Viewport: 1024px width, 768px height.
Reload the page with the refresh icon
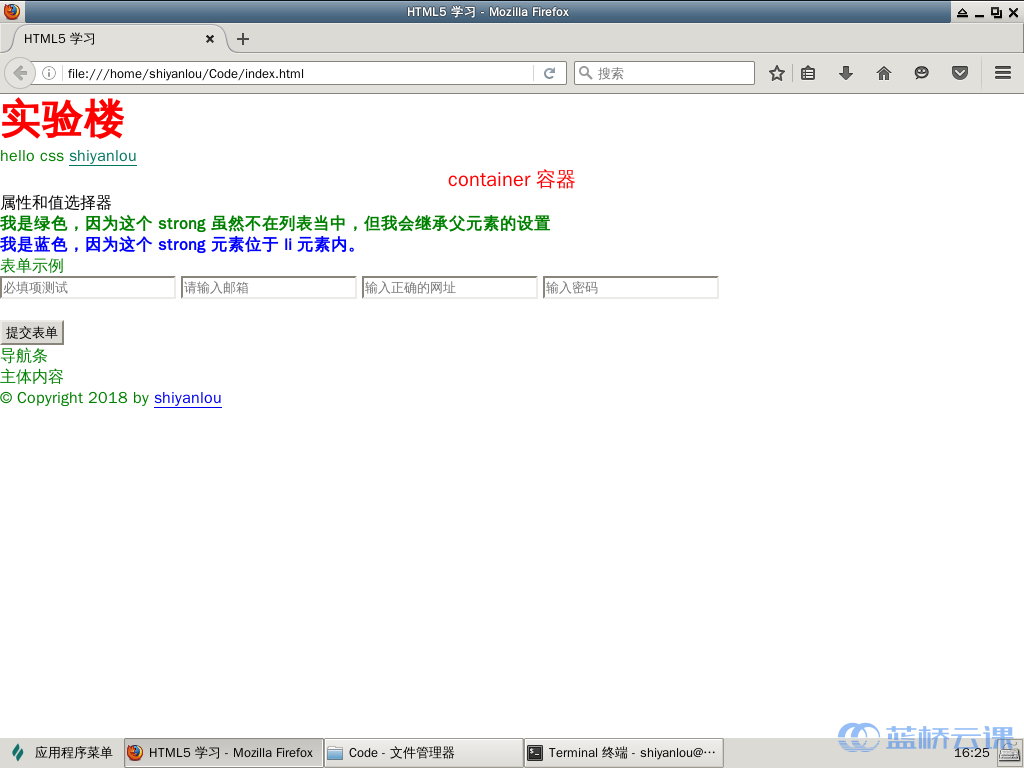click(x=549, y=73)
